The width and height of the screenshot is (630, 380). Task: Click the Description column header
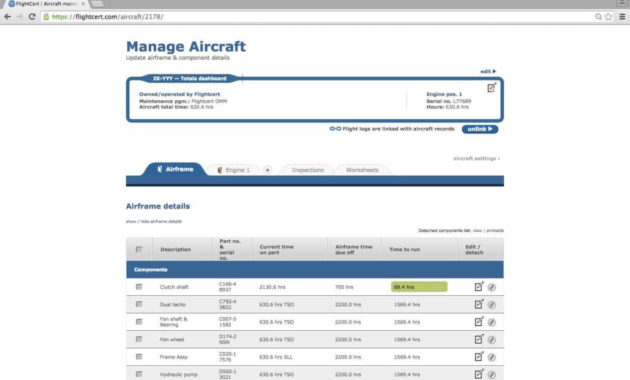point(176,249)
